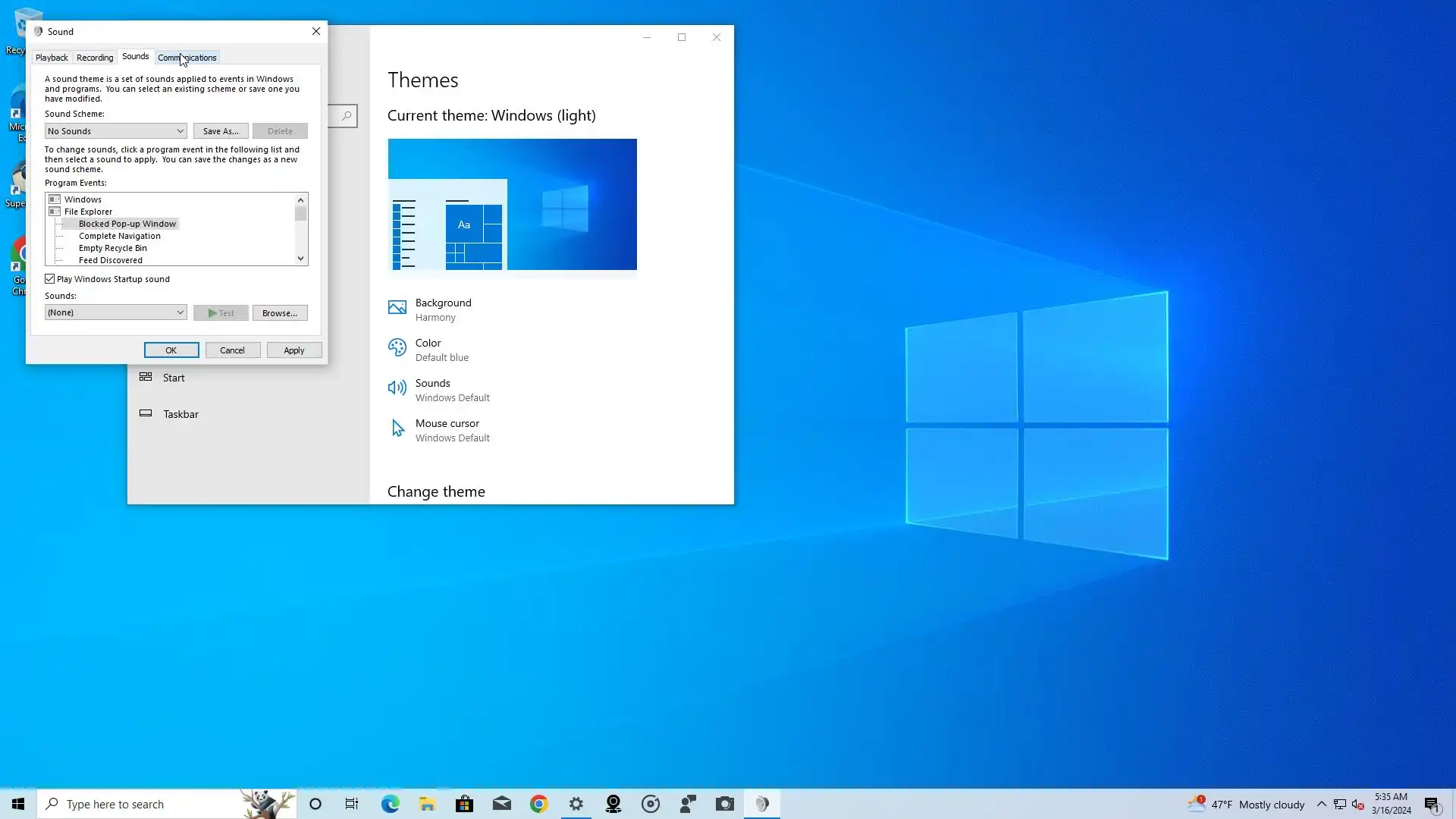Open the Color palette icon
Viewport: 1456px width, 819px height.
pos(397,348)
